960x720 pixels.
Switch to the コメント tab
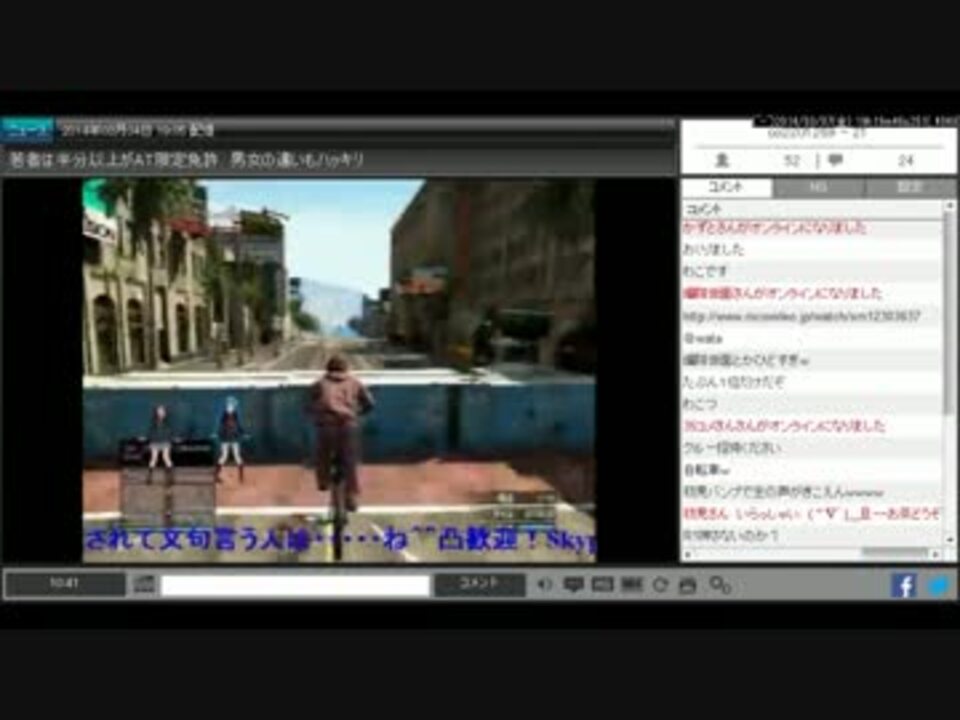tap(727, 187)
